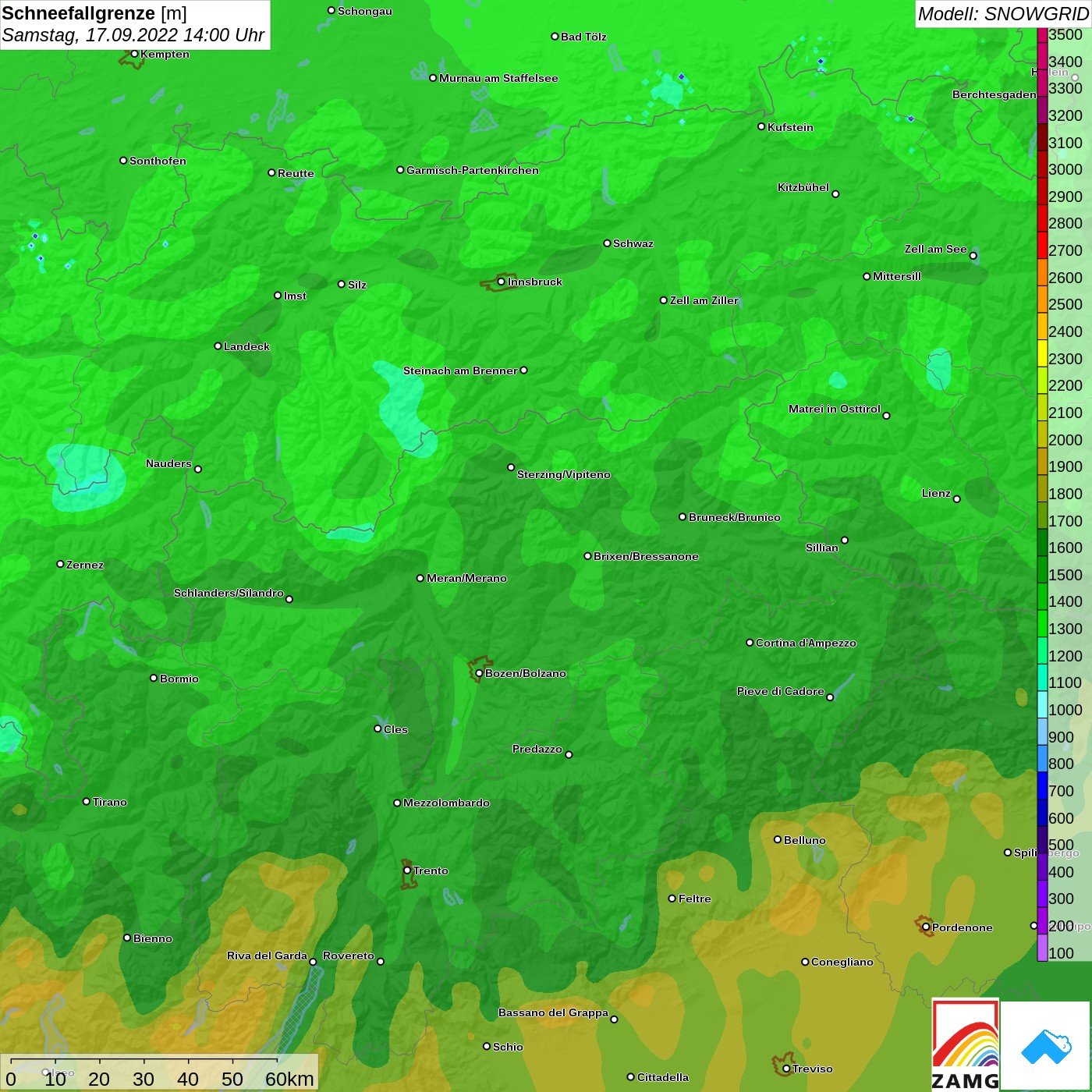Click the Sterzing/Vipiteno label
1092x1092 pixels.
click(x=564, y=474)
